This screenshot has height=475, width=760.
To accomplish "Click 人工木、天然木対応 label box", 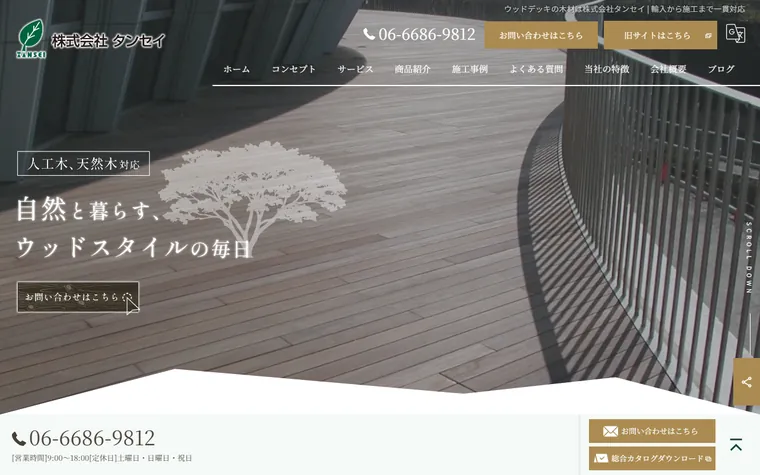I will (83, 164).
